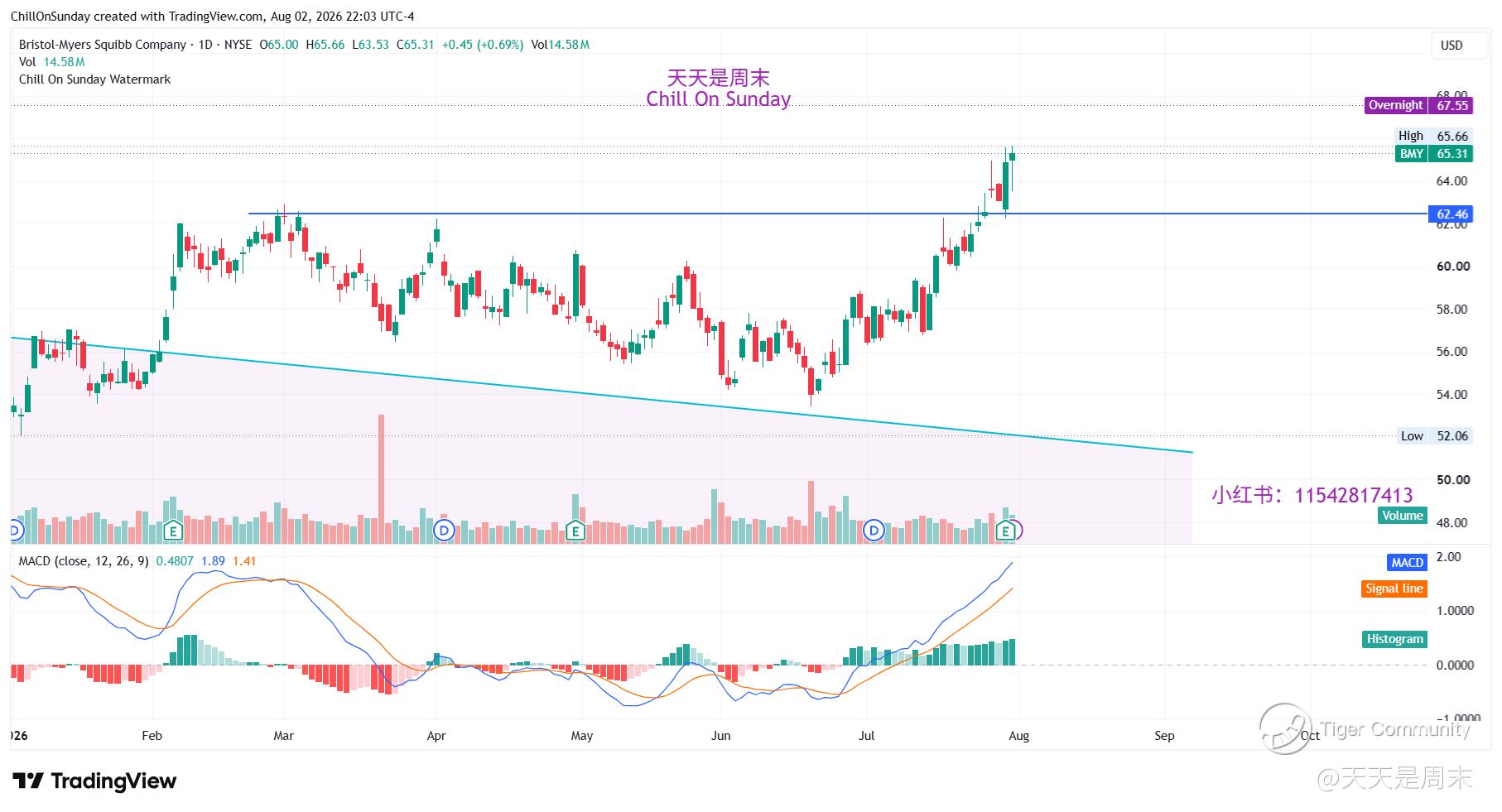Image resolution: width=1502 pixels, height=812 pixels.
Task: Click the 0.0000 MACD axis tick
Action: point(1456,665)
